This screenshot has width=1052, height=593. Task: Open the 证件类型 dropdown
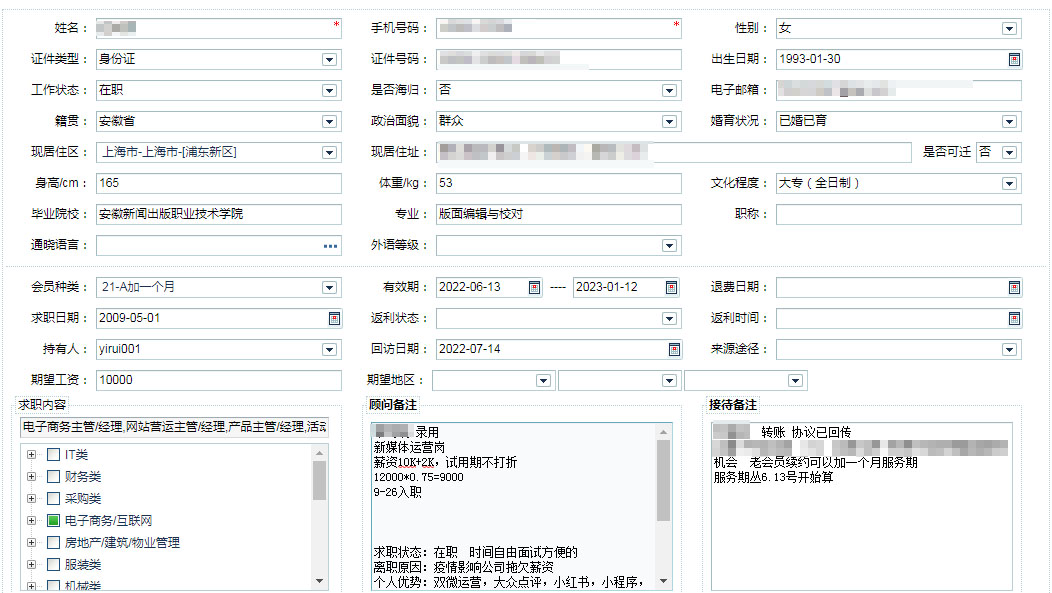(329, 60)
